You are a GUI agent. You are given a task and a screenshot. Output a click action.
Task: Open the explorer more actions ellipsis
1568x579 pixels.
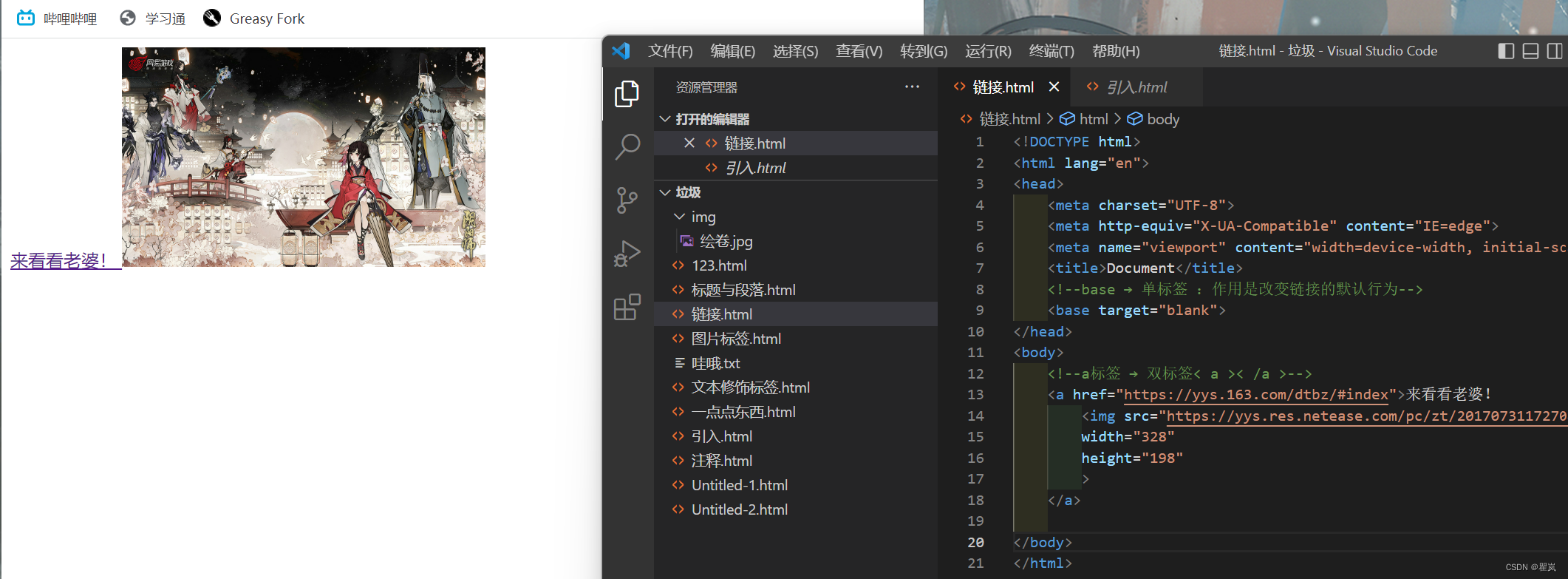(912, 87)
